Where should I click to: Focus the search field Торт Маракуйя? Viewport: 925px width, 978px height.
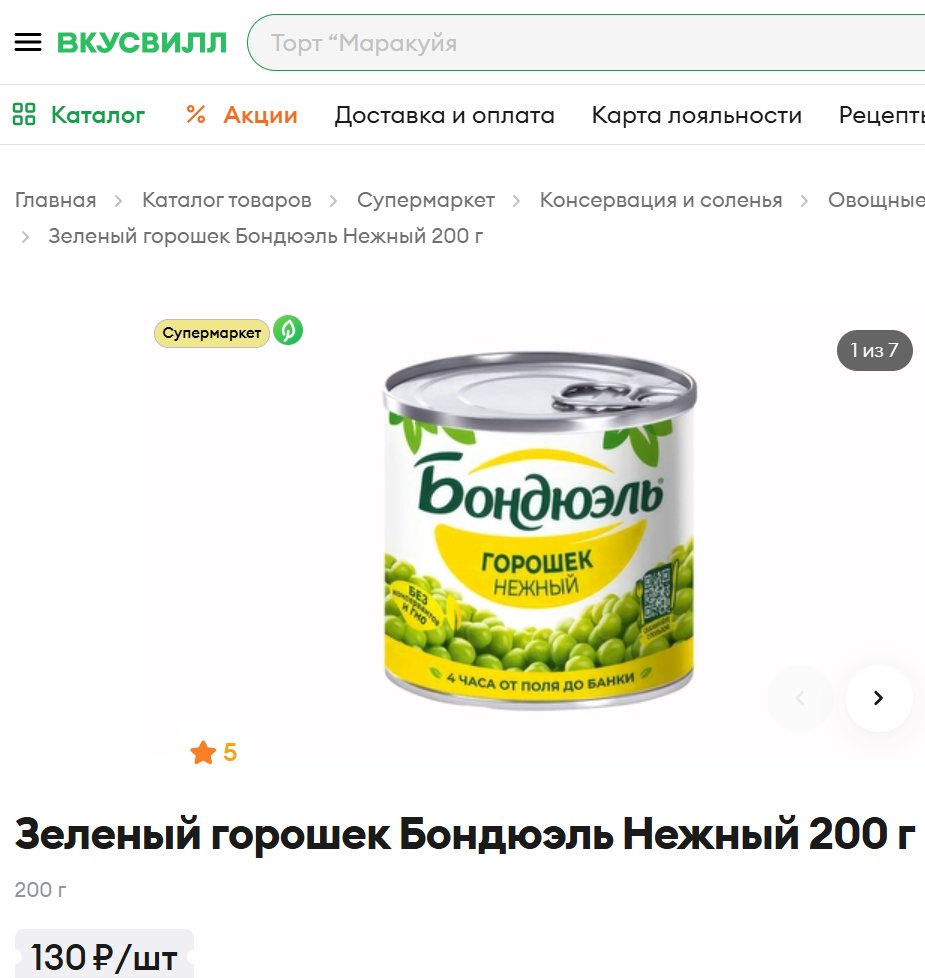coord(586,42)
